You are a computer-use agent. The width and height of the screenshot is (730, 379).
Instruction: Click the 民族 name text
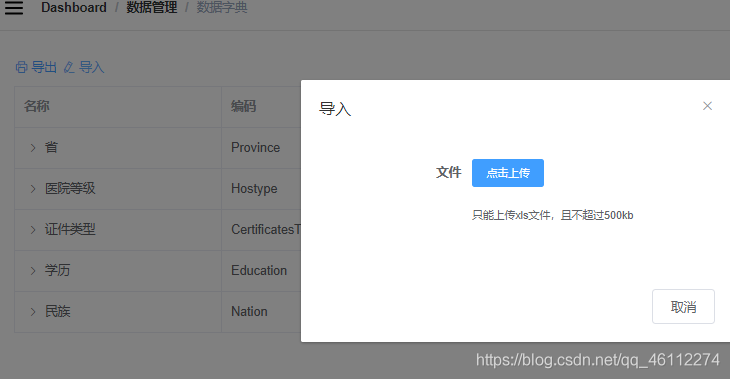point(58,311)
